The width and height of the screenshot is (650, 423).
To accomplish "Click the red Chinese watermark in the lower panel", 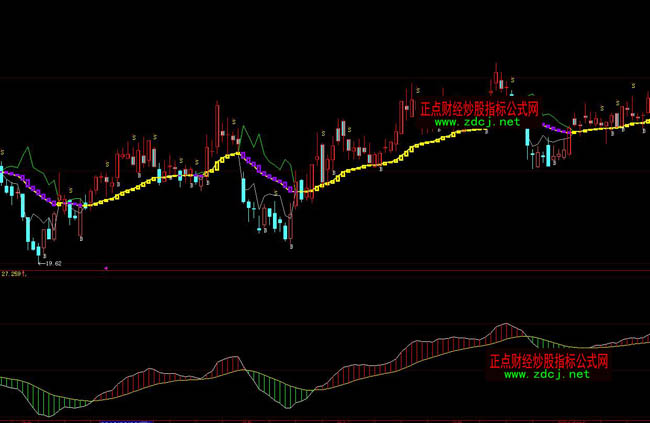I will point(549,359).
